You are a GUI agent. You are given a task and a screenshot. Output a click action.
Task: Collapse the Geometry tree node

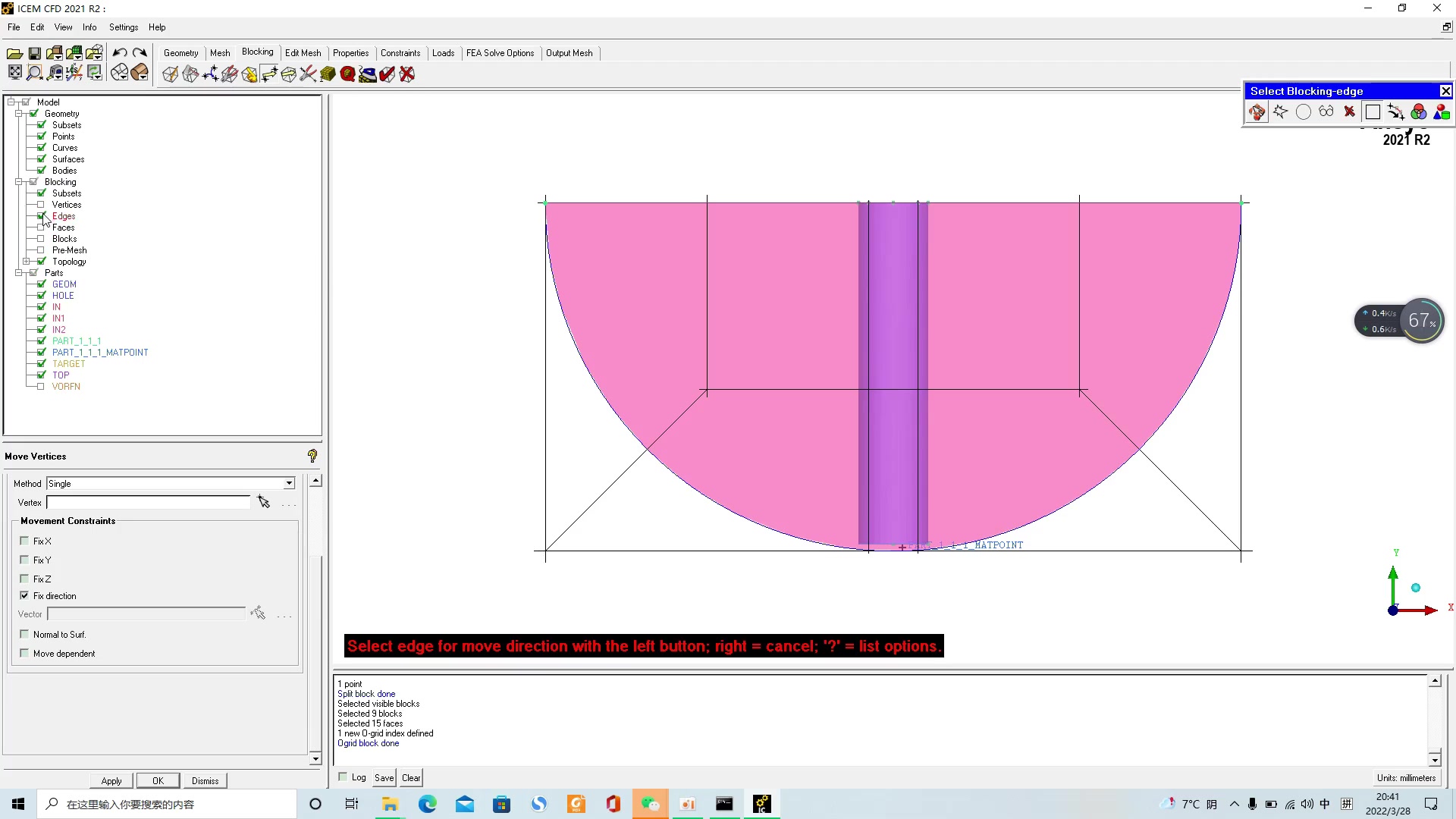coord(19,114)
